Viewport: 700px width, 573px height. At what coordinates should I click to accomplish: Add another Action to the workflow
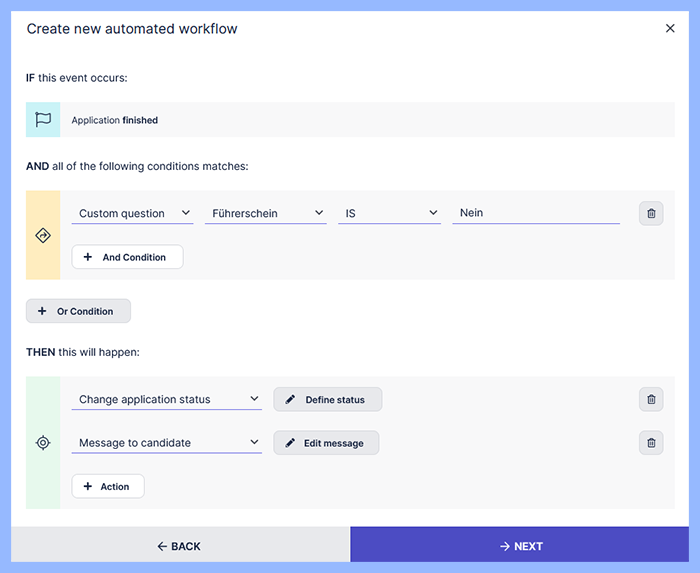click(x=108, y=487)
